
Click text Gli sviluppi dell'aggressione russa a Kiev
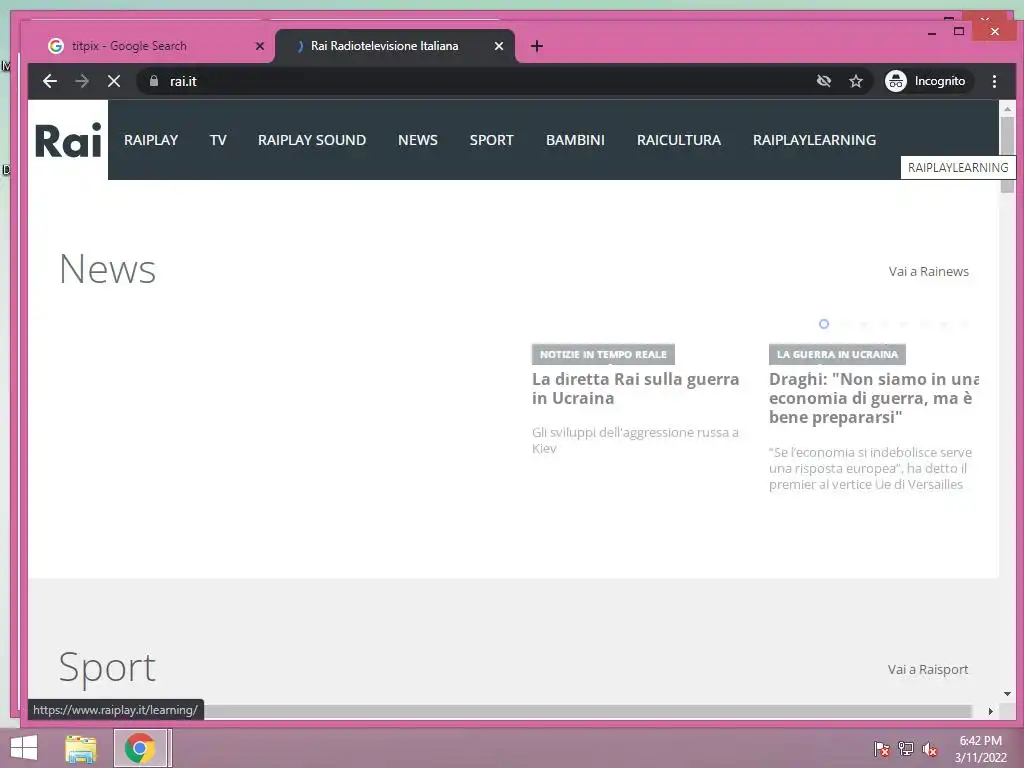[x=635, y=440]
